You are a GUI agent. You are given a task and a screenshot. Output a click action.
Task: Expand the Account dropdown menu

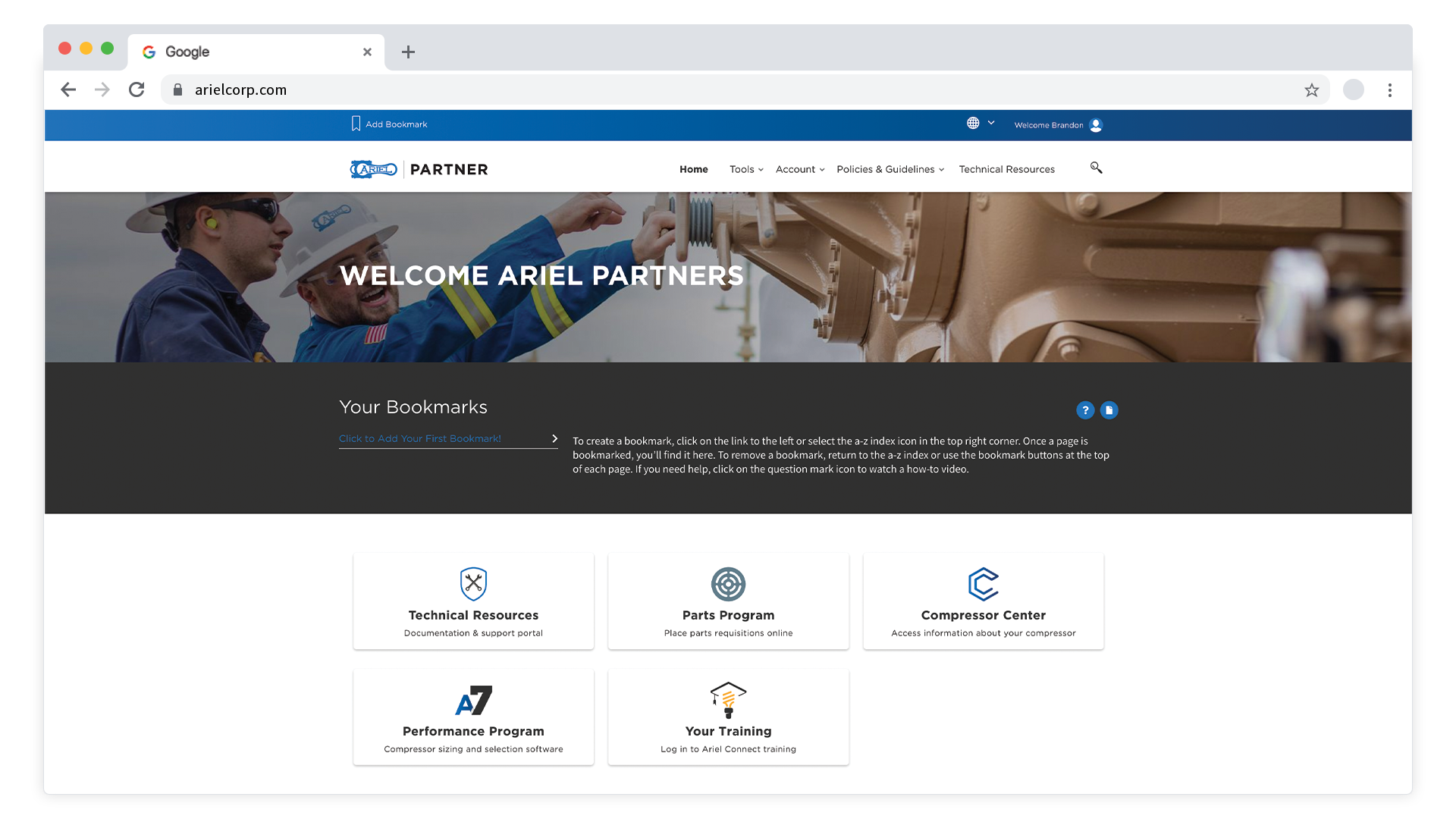coord(800,169)
